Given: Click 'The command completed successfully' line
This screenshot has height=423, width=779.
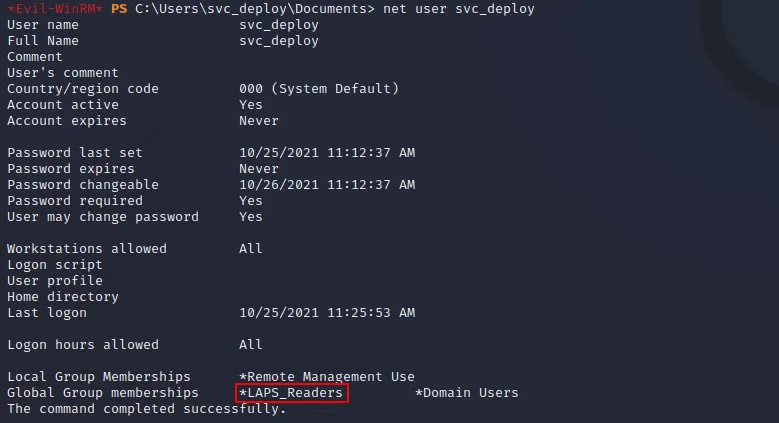Looking at the screenshot, I should pos(147,409).
